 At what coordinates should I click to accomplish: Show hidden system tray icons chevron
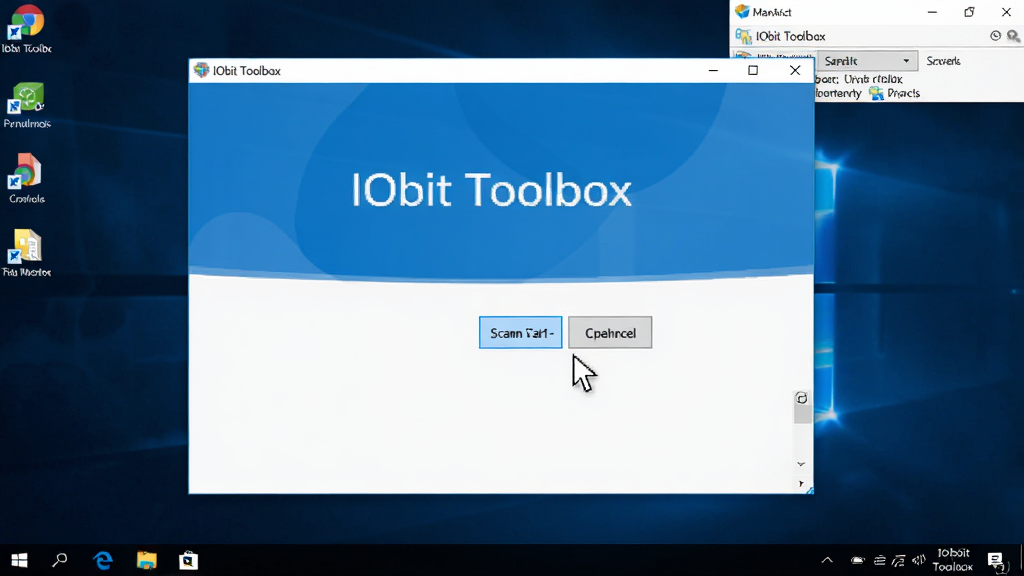tap(827, 560)
